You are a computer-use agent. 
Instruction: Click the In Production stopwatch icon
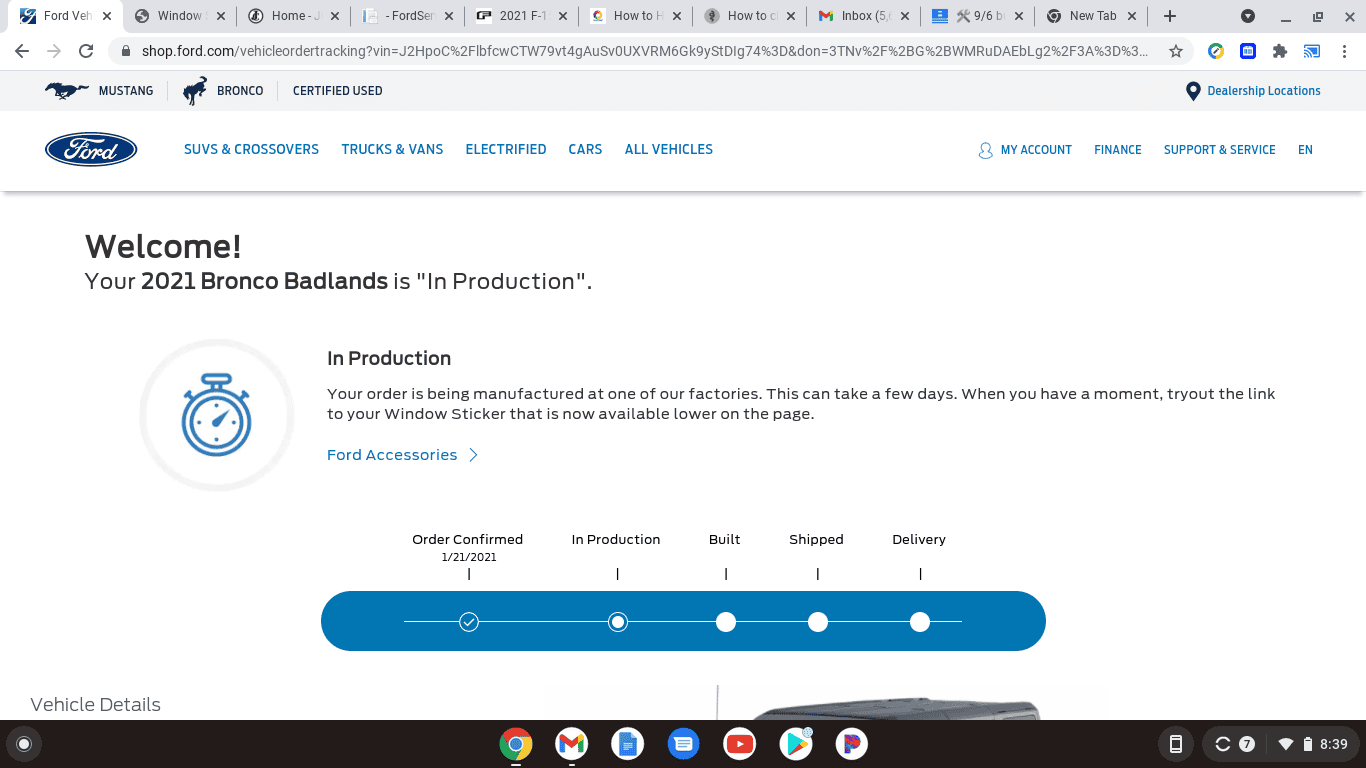tap(216, 415)
